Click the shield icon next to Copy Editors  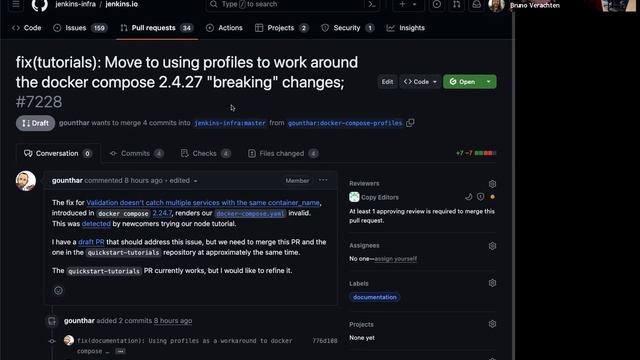pyautogui.click(x=480, y=197)
